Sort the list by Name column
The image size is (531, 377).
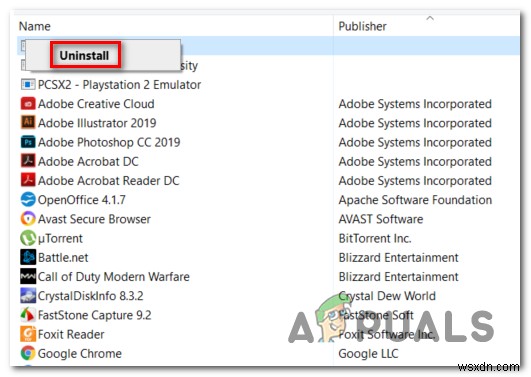(x=35, y=26)
